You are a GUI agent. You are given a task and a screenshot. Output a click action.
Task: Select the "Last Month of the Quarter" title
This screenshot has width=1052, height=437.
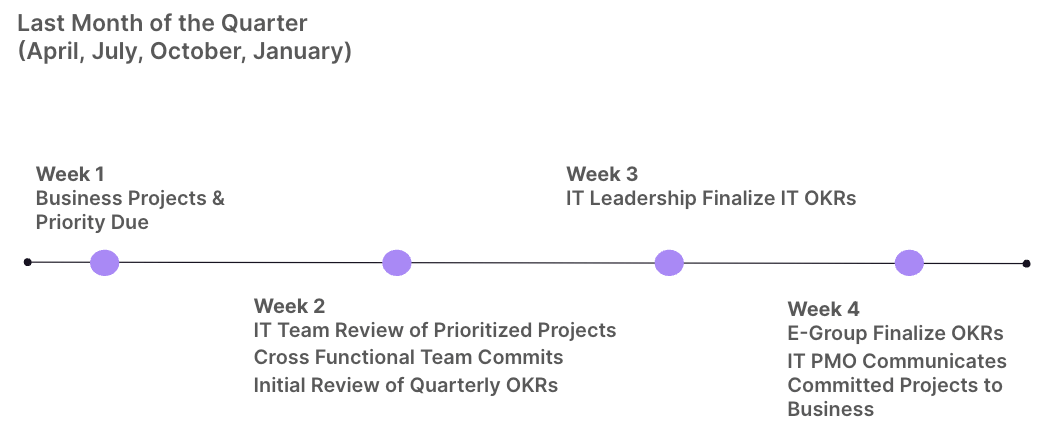(x=162, y=22)
